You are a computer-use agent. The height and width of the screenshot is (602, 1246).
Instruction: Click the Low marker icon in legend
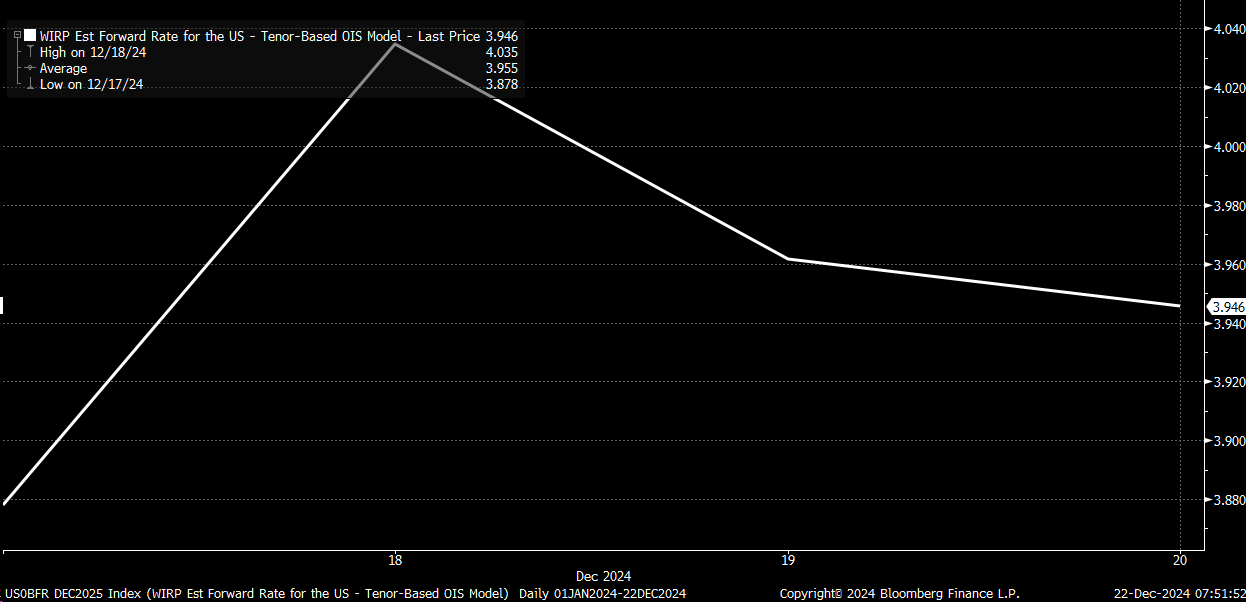[31, 85]
